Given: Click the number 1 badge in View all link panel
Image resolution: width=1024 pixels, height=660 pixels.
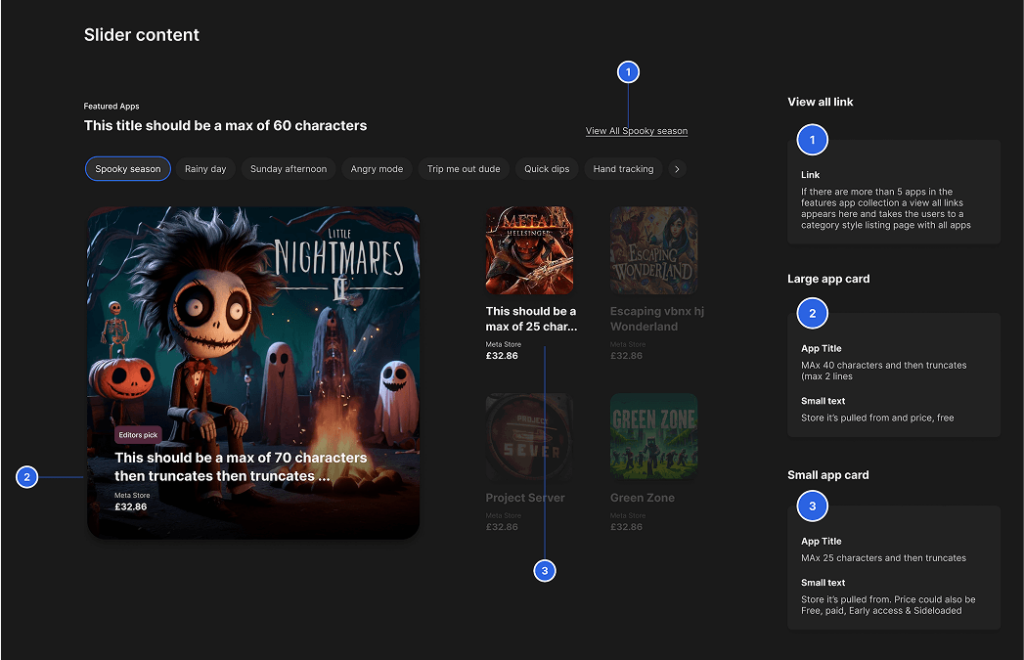Looking at the screenshot, I should (x=812, y=140).
